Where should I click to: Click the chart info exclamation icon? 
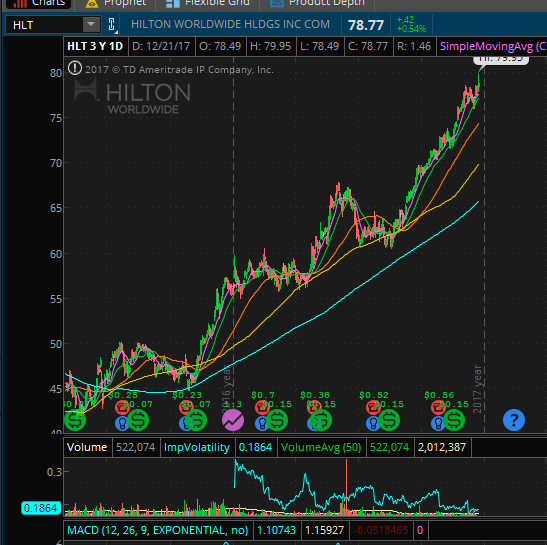75,68
